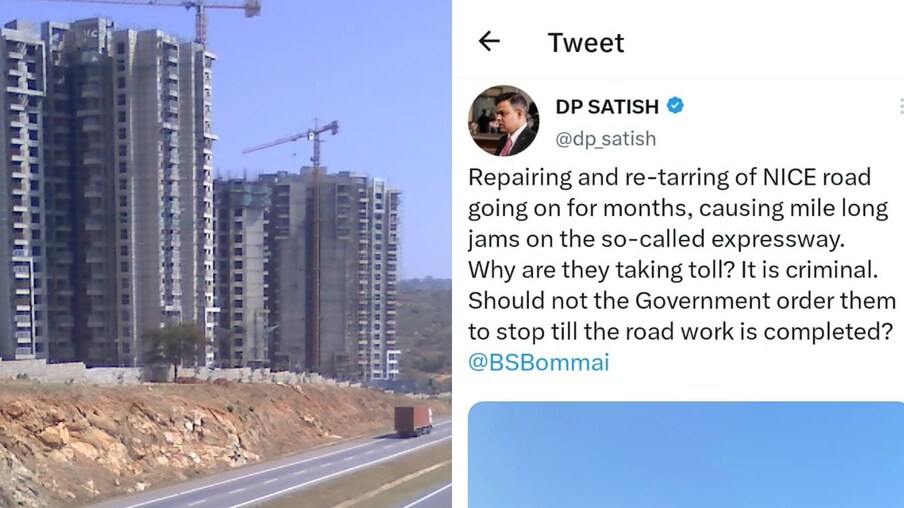Viewport: 904px width, 508px height.
Task: Click the empty highway lanes in the photo
Action: coord(300,476)
